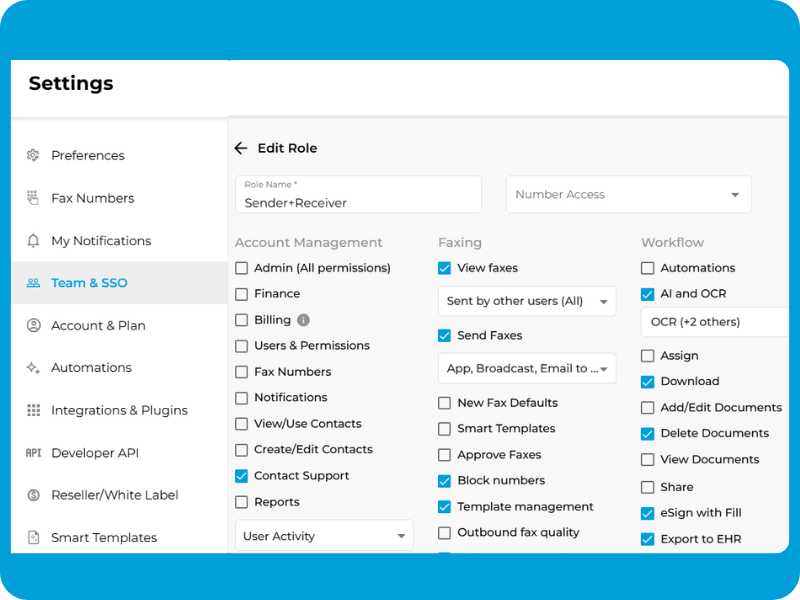
Task: Expand the Sent by other users dropdown
Action: [526, 301]
